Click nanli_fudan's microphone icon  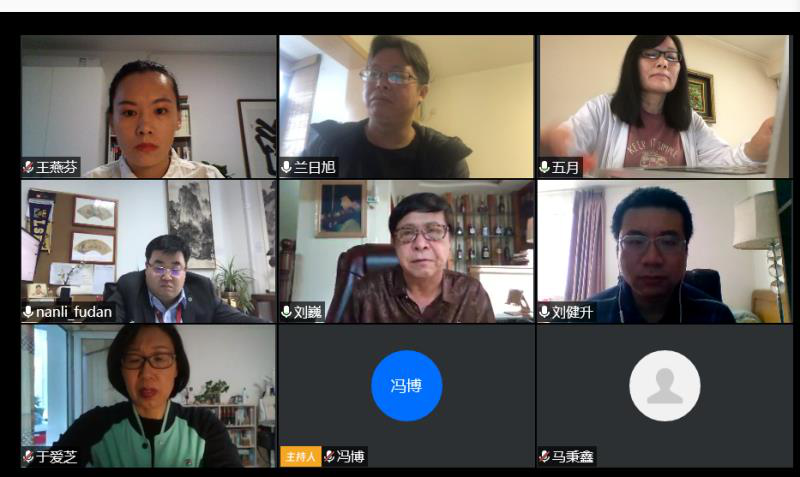[x=29, y=312]
